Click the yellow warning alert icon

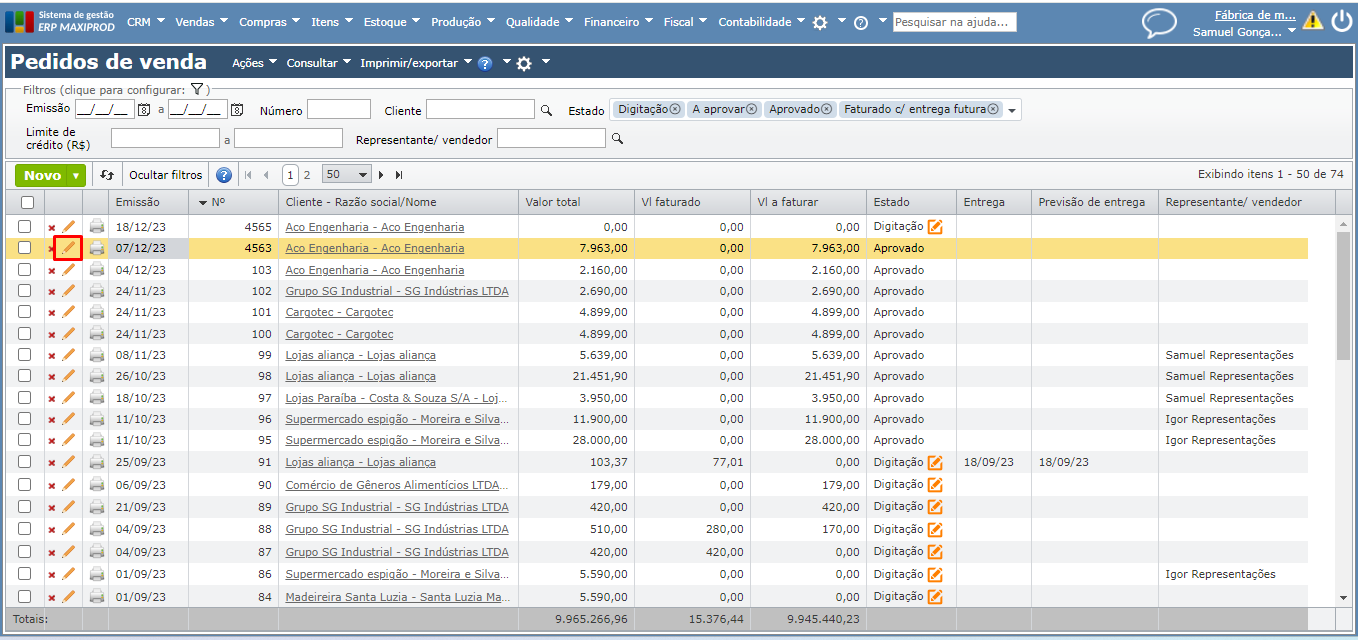click(x=1312, y=21)
